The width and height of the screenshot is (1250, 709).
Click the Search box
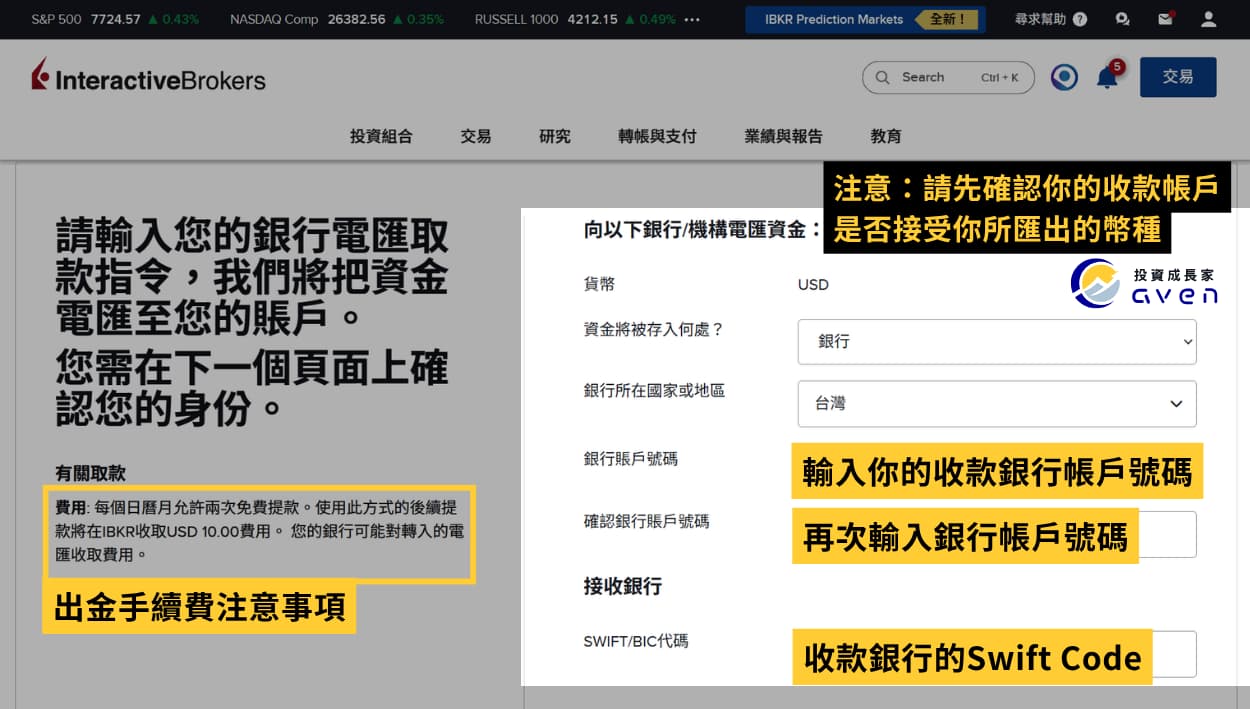948,77
